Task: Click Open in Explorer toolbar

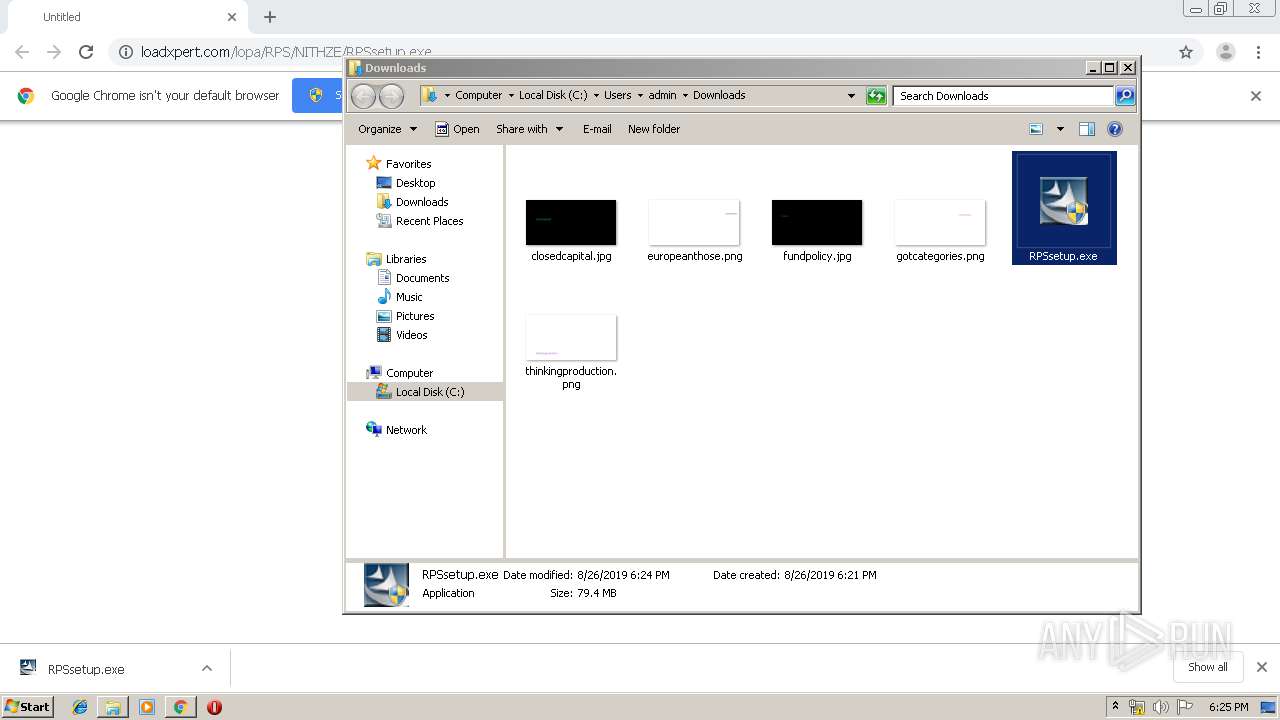Action: (x=458, y=129)
